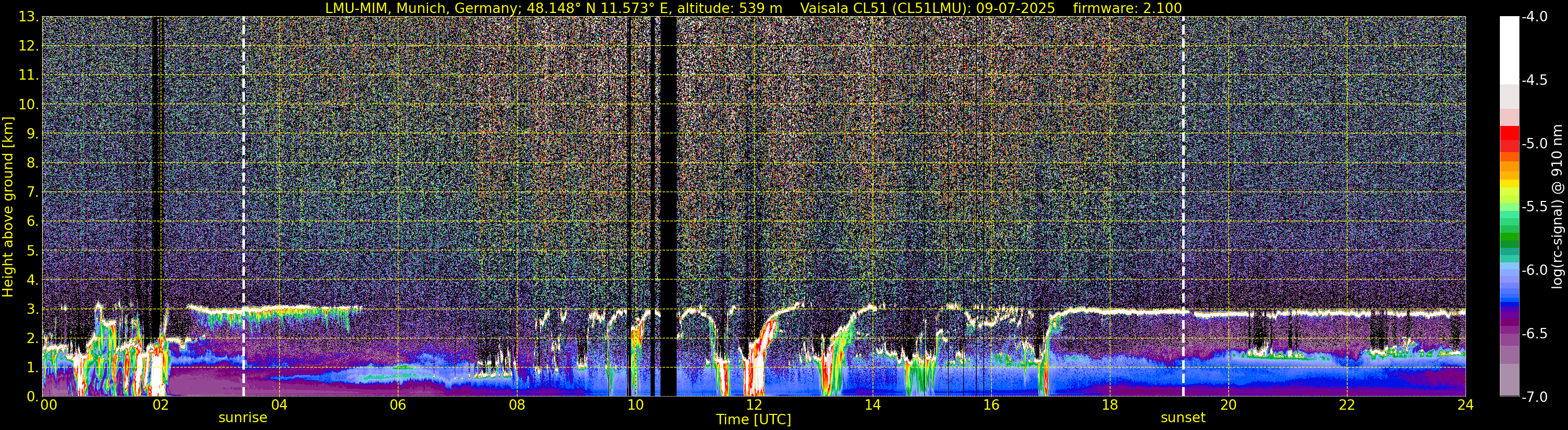Click the '8.' height axis tick label
The image size is (1568, 430).
32,163
